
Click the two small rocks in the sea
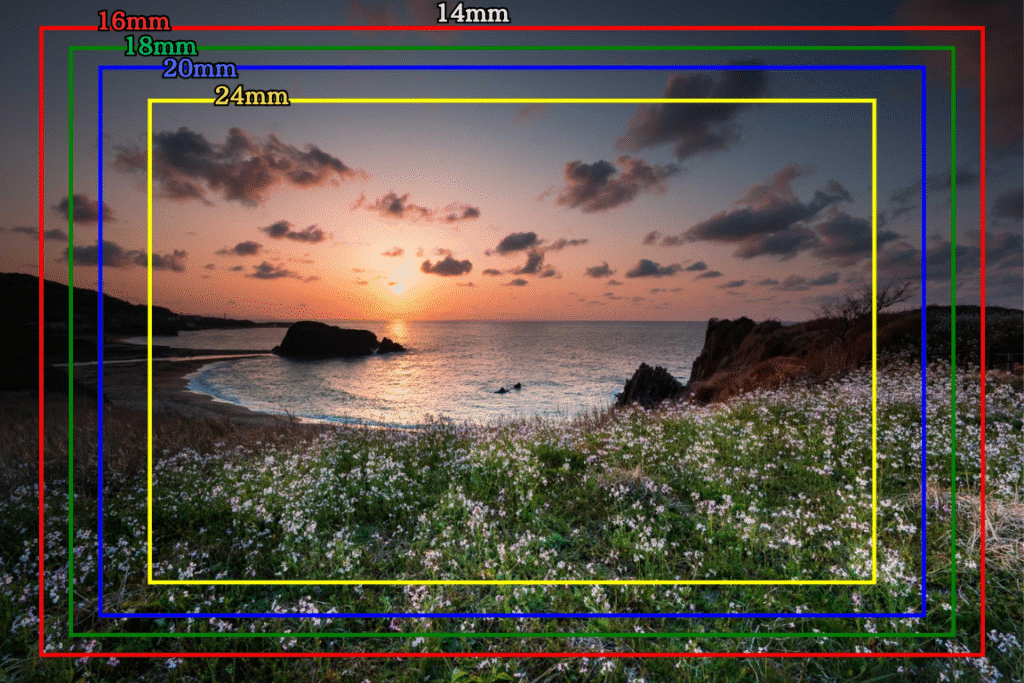click(508, 388)
